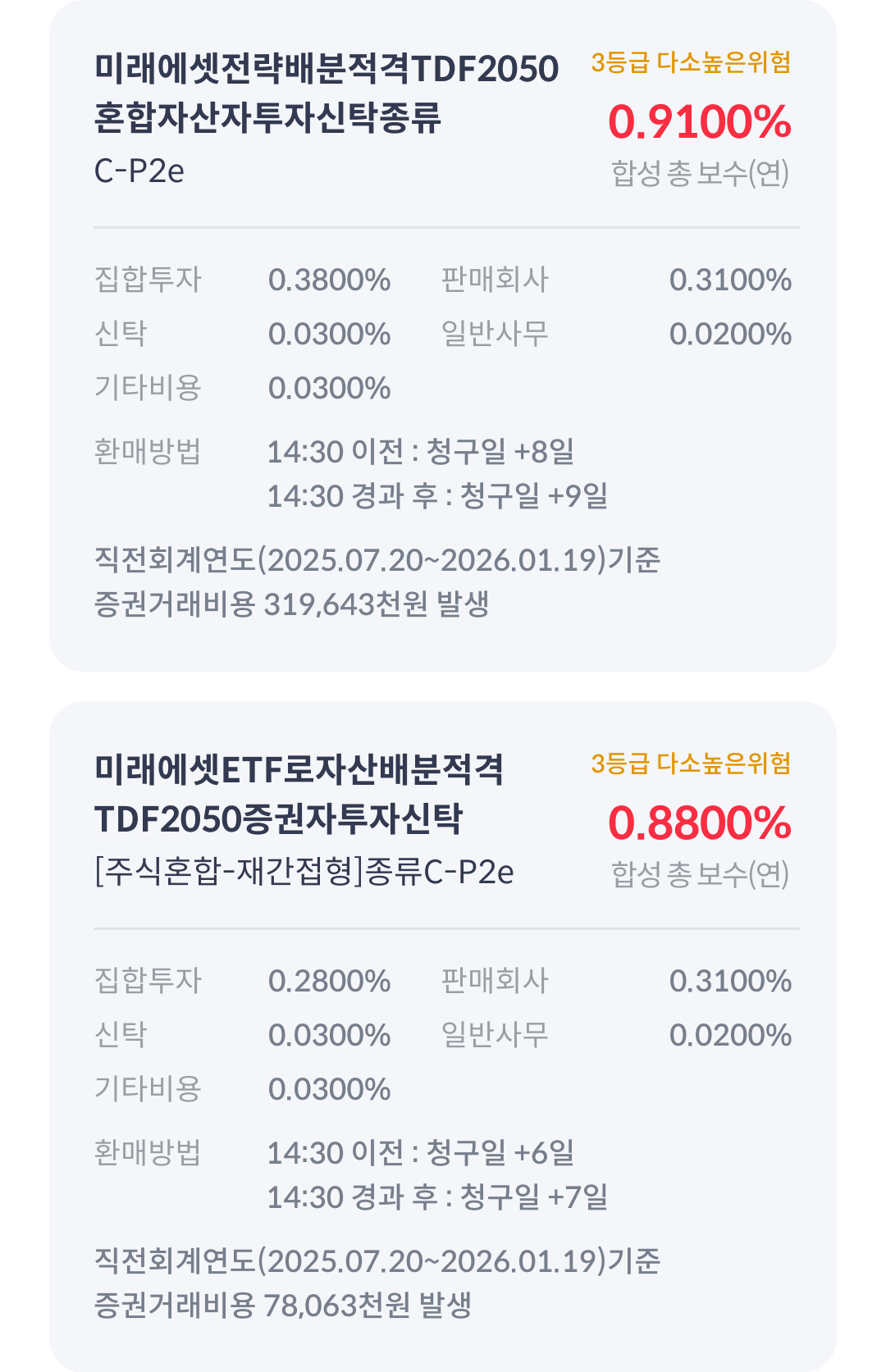Select 기타비용 row in the first card

242,388
